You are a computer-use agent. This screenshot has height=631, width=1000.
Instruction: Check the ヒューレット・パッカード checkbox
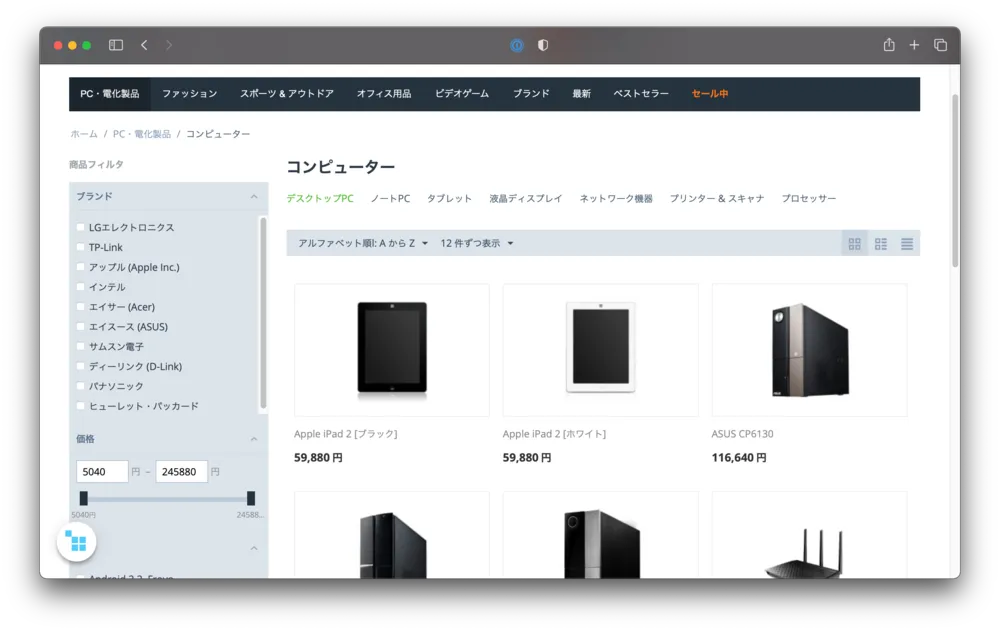[80, 405]
